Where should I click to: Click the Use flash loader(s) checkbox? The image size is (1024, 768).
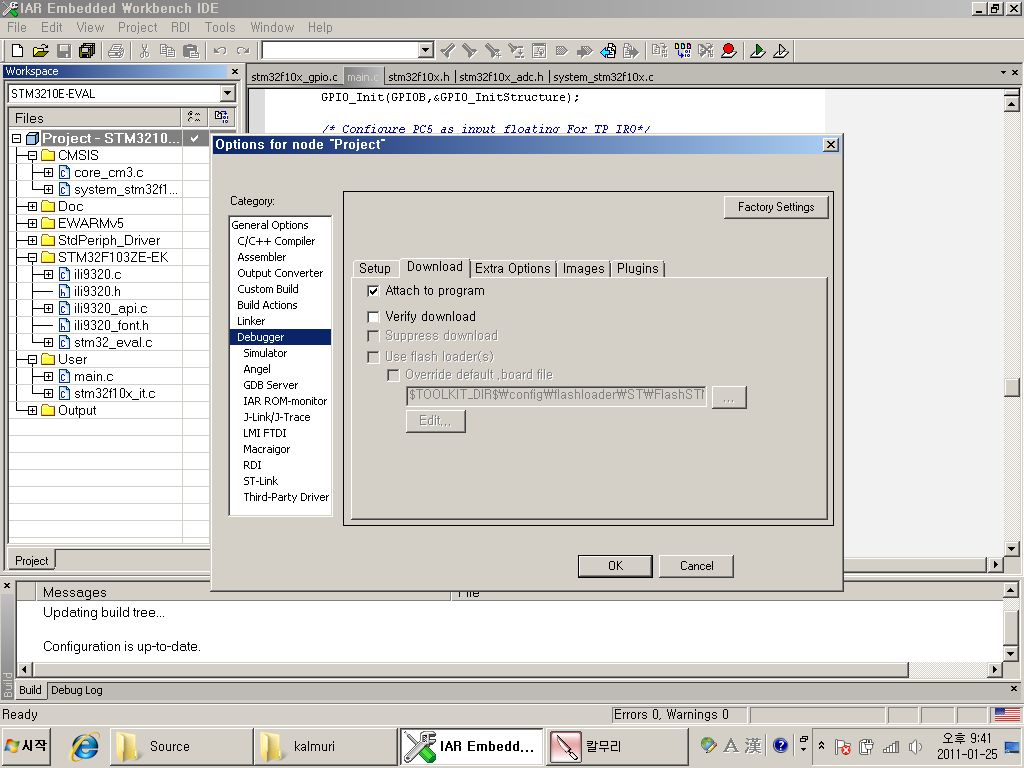click(373, 357)
